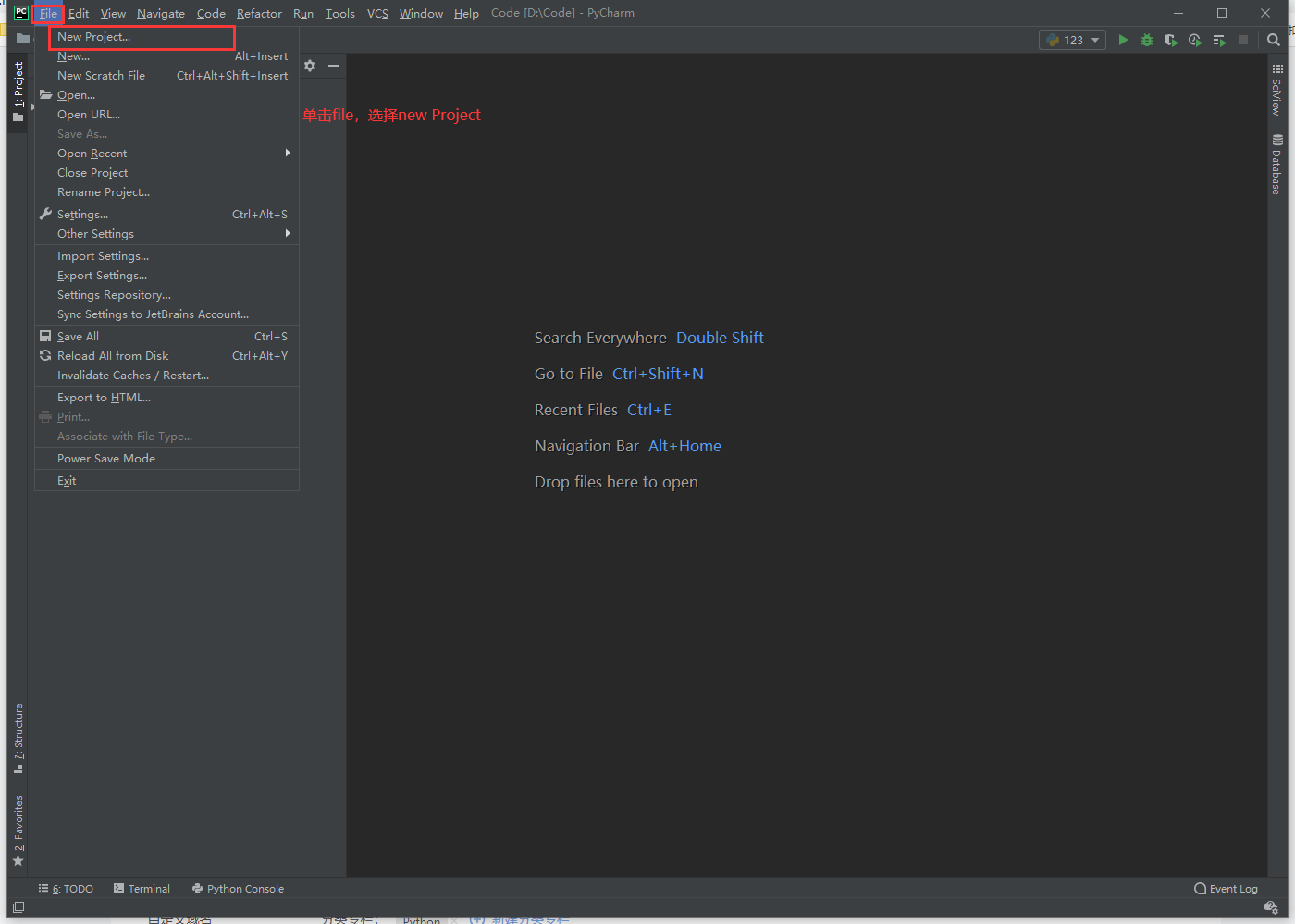Open the 123 run configuration dropdown
Image resolution: width=1295 pixels, height=924 pixels.
pos(1073,40)
